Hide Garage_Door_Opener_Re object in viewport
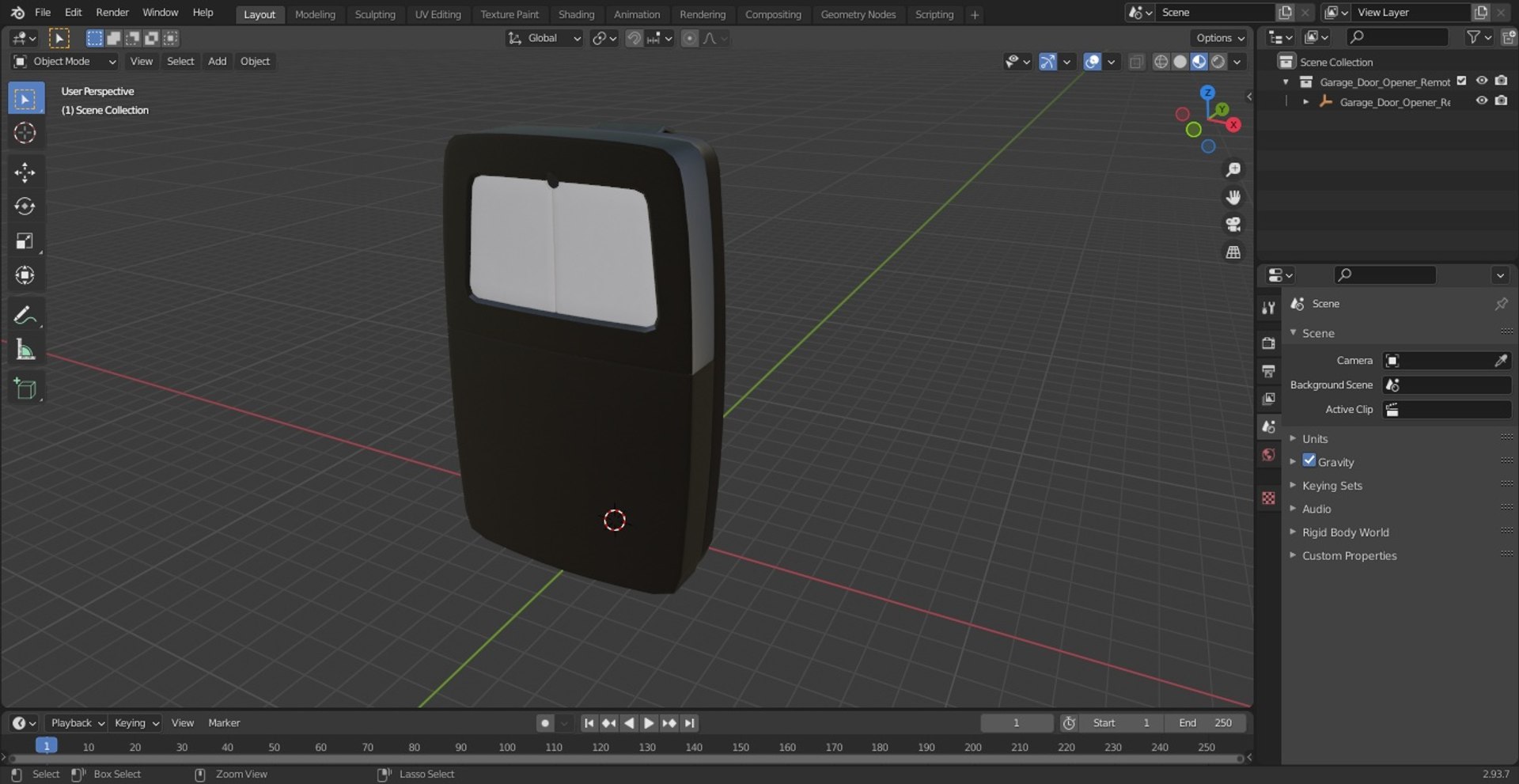 coord(1482,100)
